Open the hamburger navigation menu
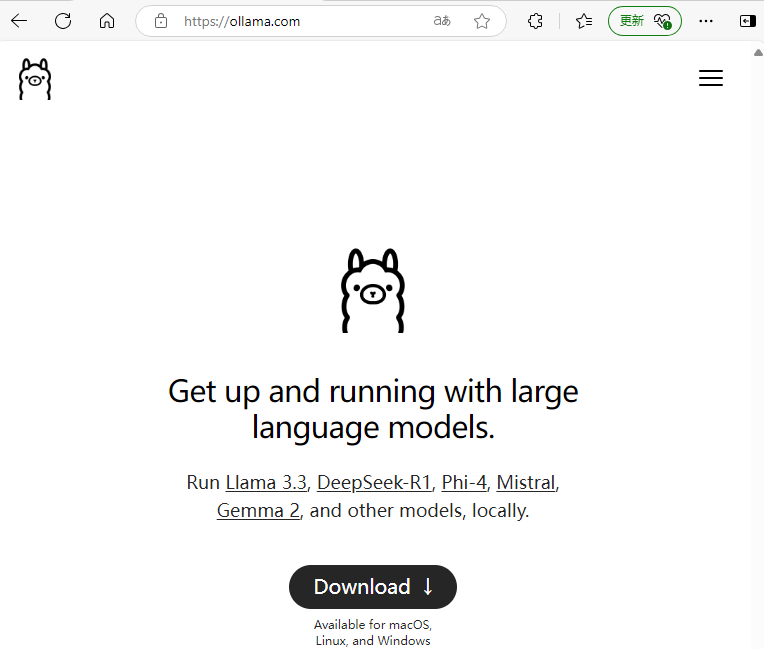Image resolution: width=764 pixels, height=649 pixels. (711, 78)
